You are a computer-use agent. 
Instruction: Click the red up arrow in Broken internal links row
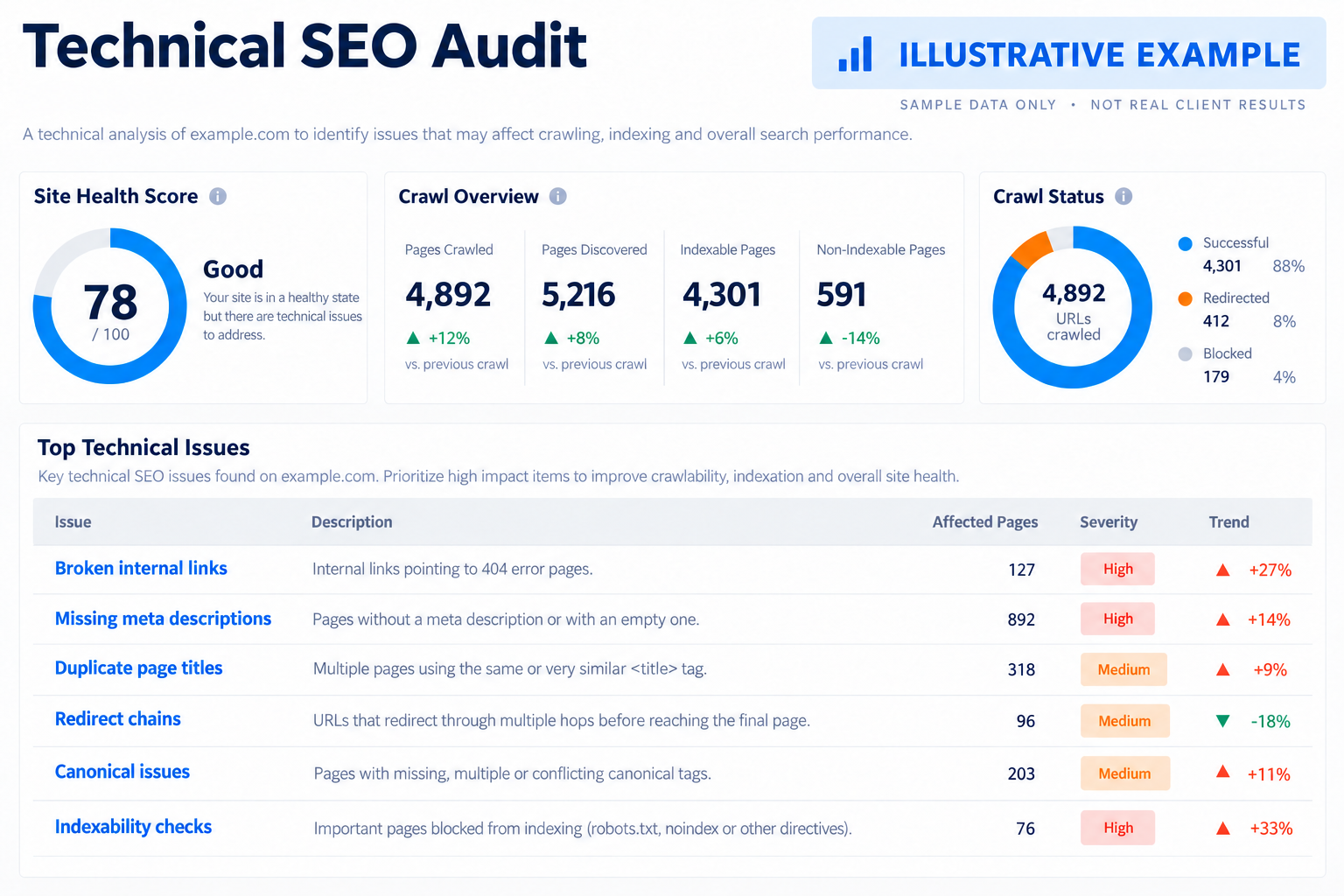click(x=1223, y=570)
